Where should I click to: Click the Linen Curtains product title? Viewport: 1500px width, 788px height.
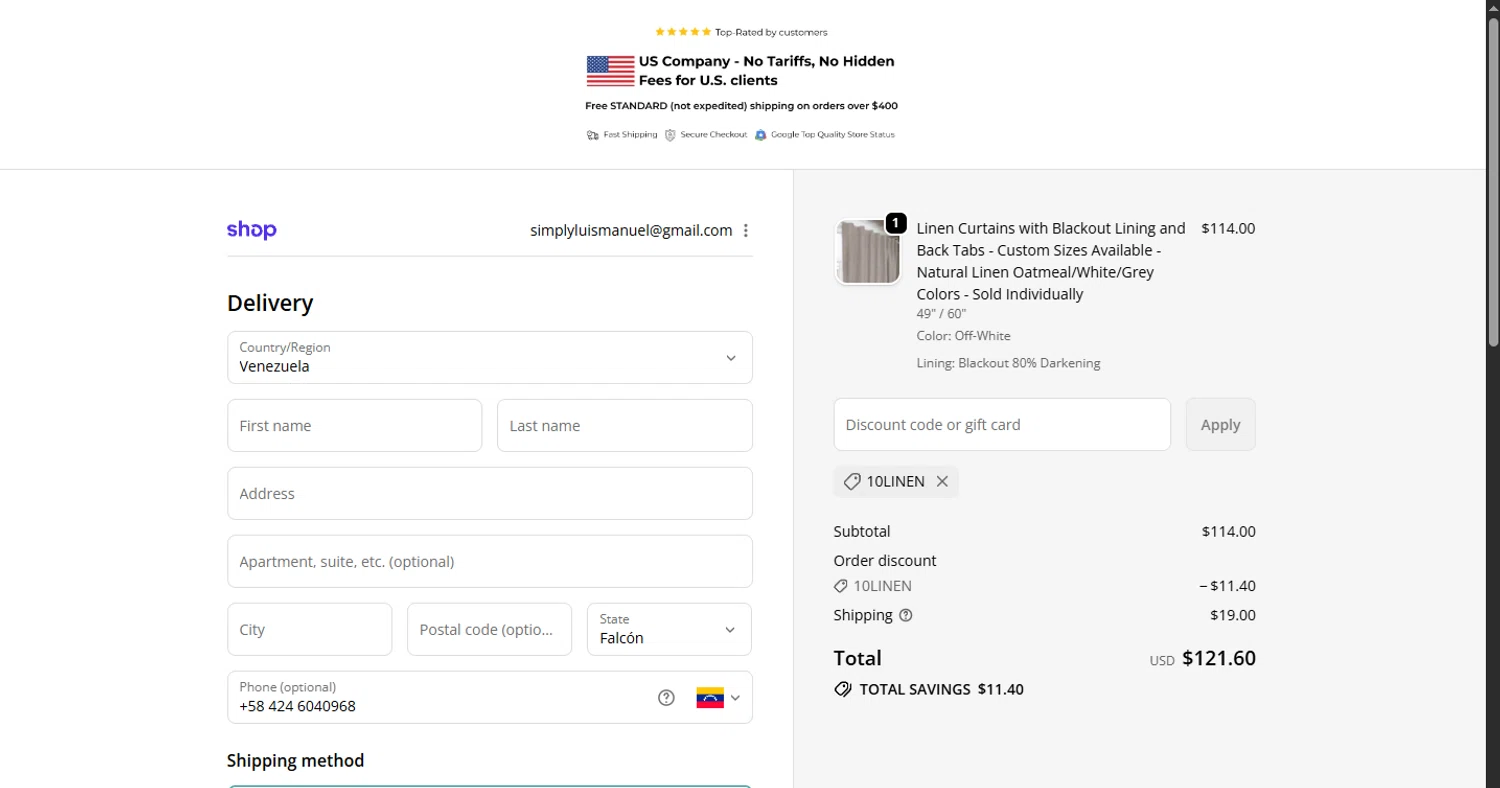coord(1051,261)
